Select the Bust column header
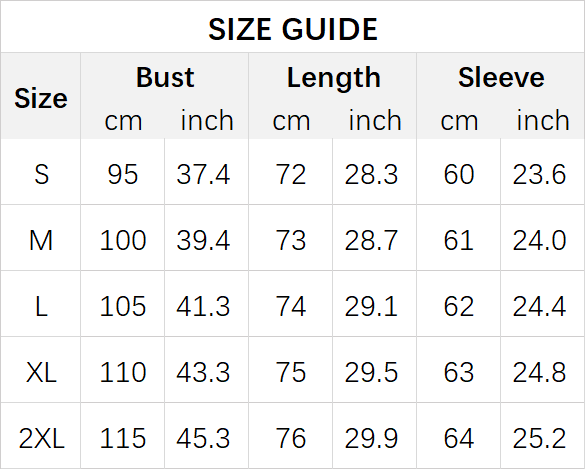 point(165,78)
